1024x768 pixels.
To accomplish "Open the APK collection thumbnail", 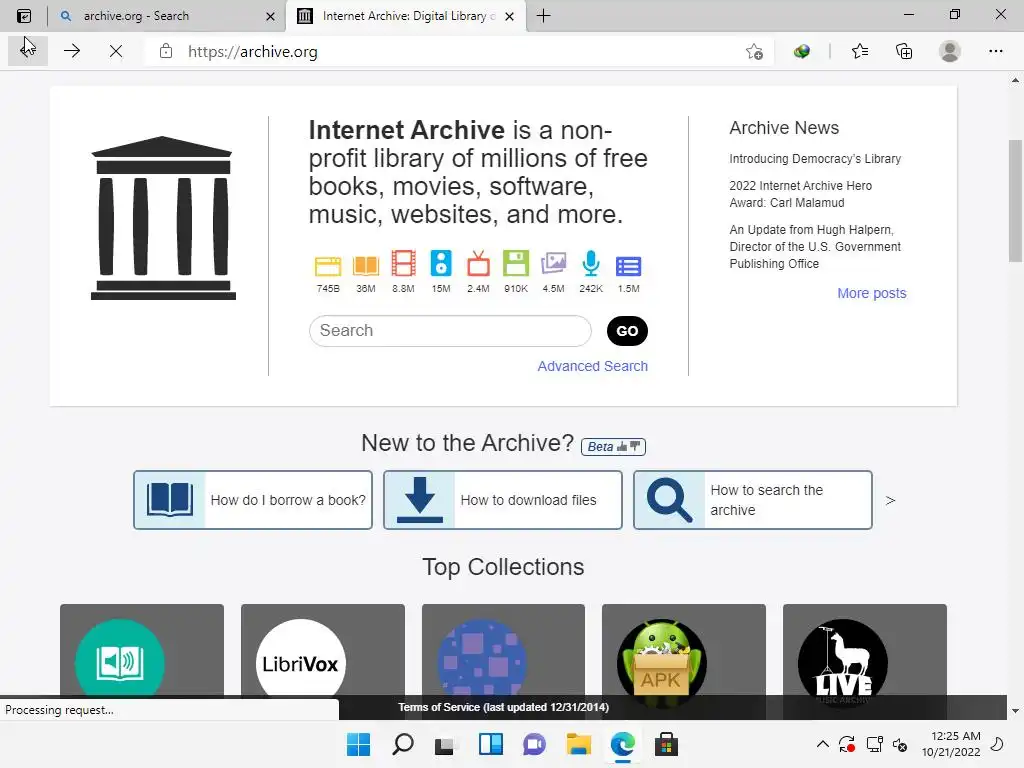I will [684, 651].
